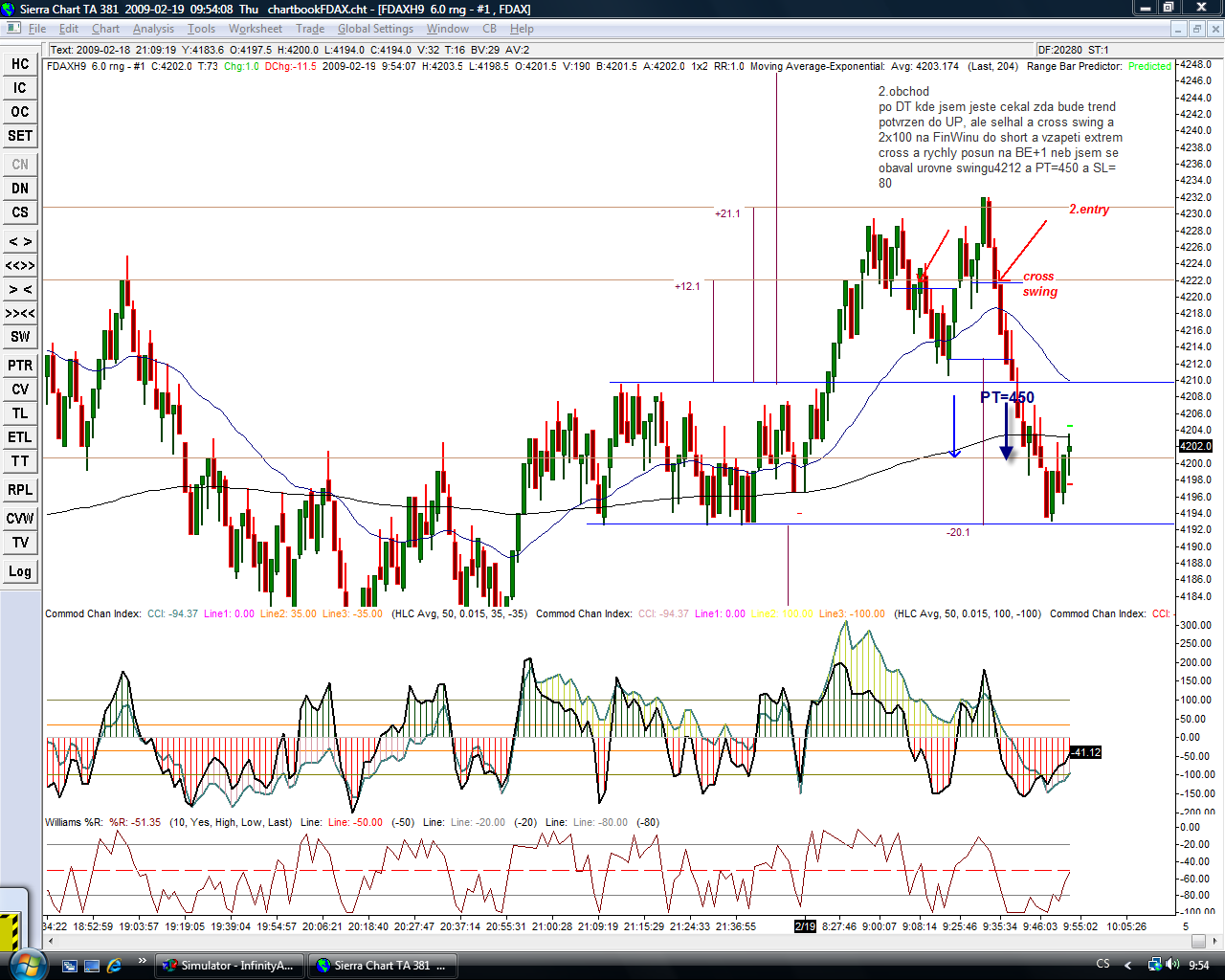
Task: Toggle the TV tool values button
Action: [20, 543]
